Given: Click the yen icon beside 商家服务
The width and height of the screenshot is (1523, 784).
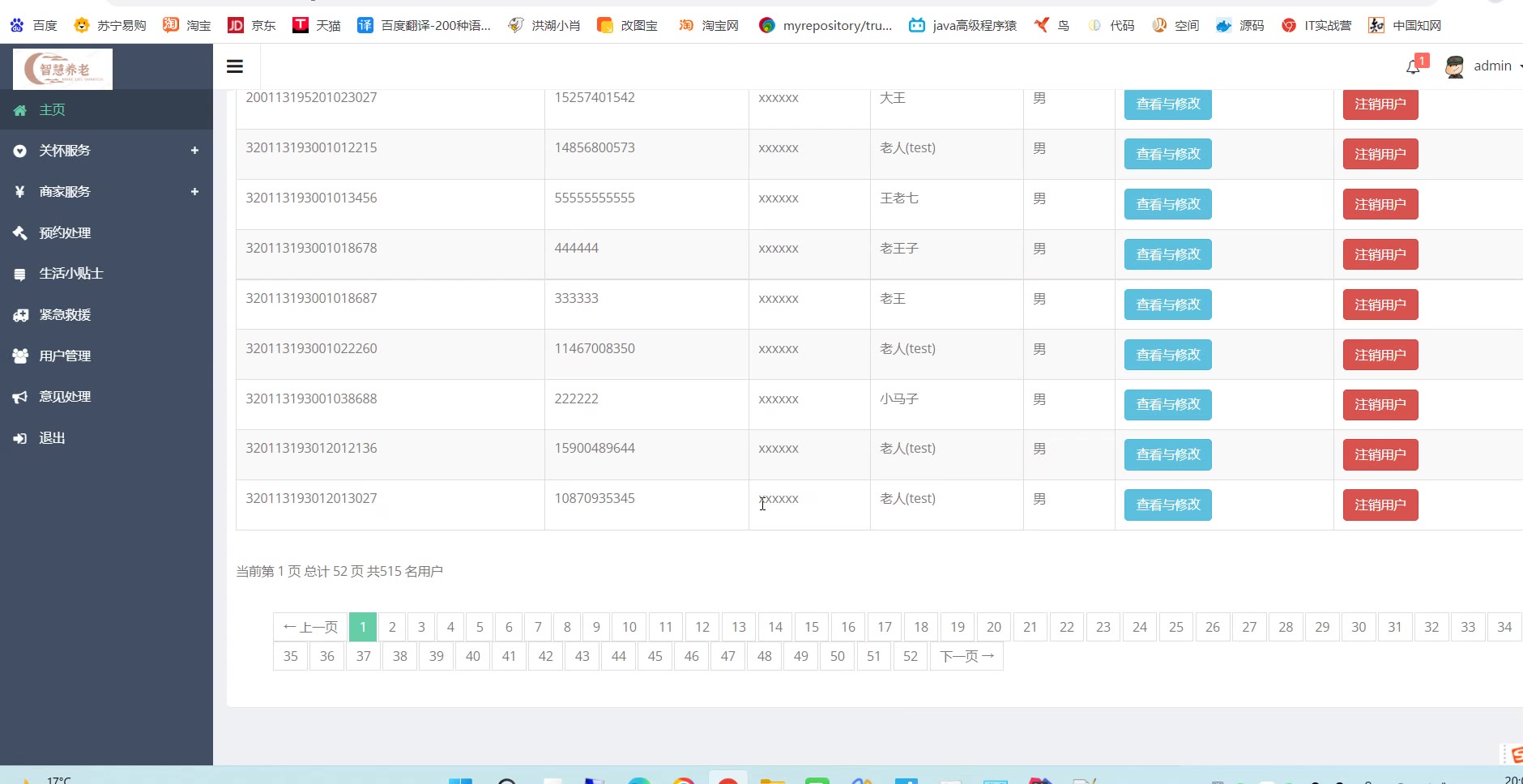Looking at the screenshot, I should point(20,192).
